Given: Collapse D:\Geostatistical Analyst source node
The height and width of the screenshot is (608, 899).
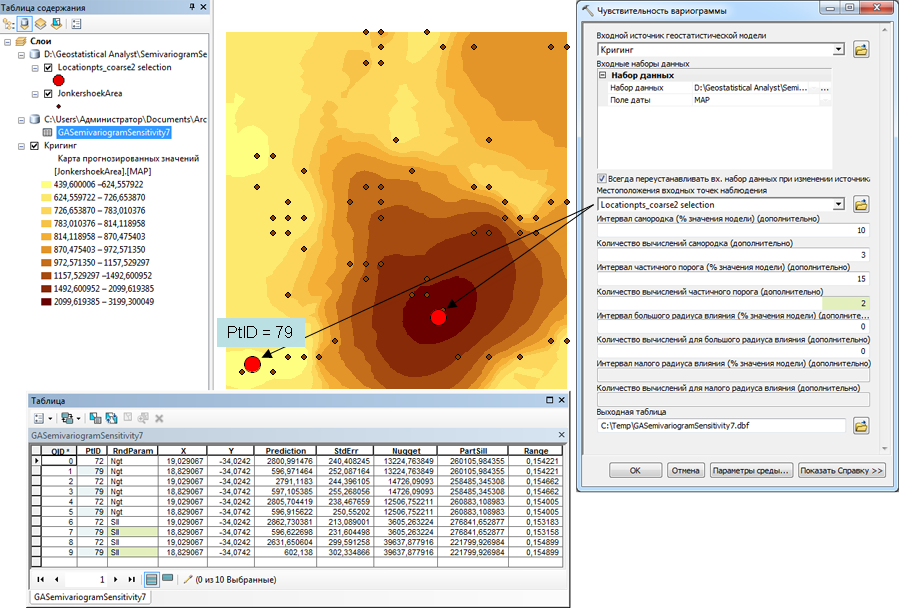Looking at the screenshot, I should click(21, 55).
